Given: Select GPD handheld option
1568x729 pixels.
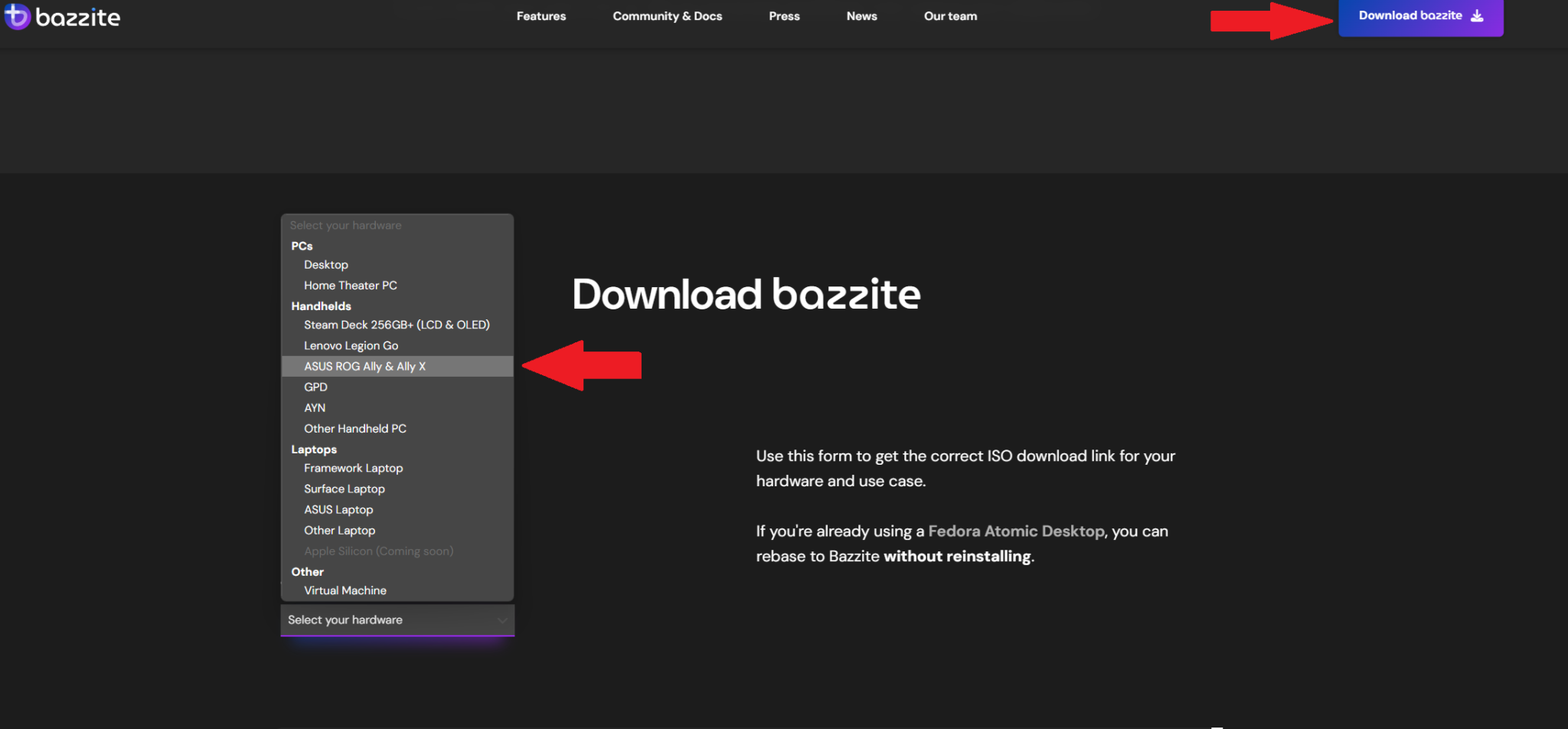Looking at the screenshot, I should coord(315,387).
